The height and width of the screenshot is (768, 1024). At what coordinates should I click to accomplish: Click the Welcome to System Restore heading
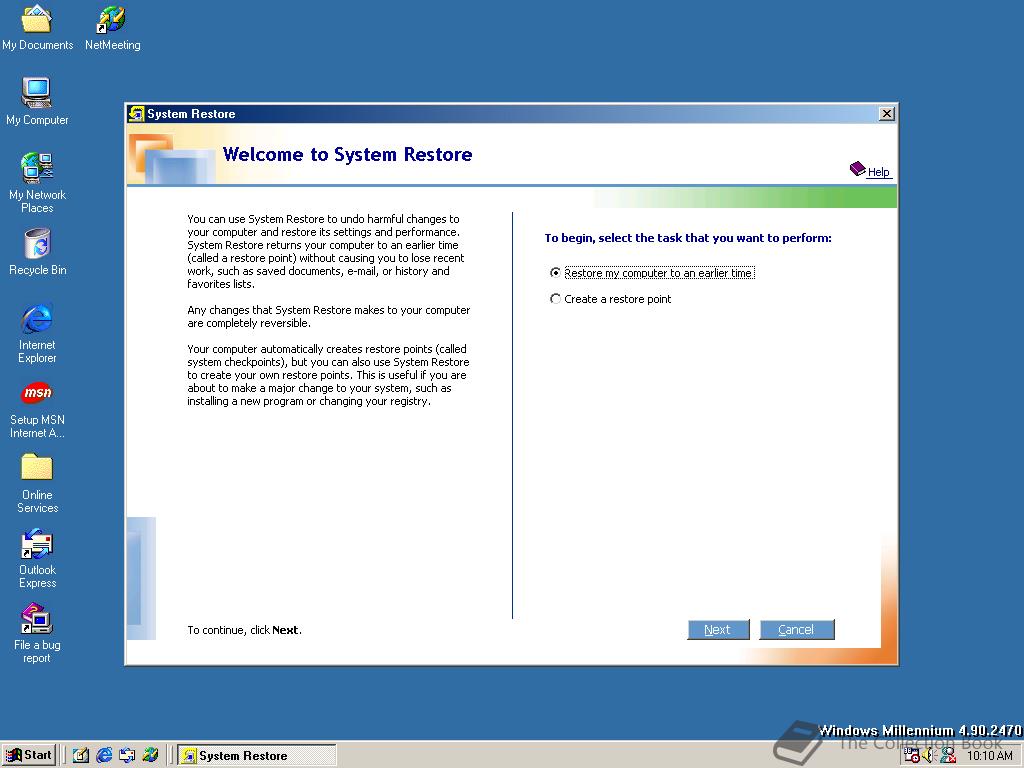(347, 155)
